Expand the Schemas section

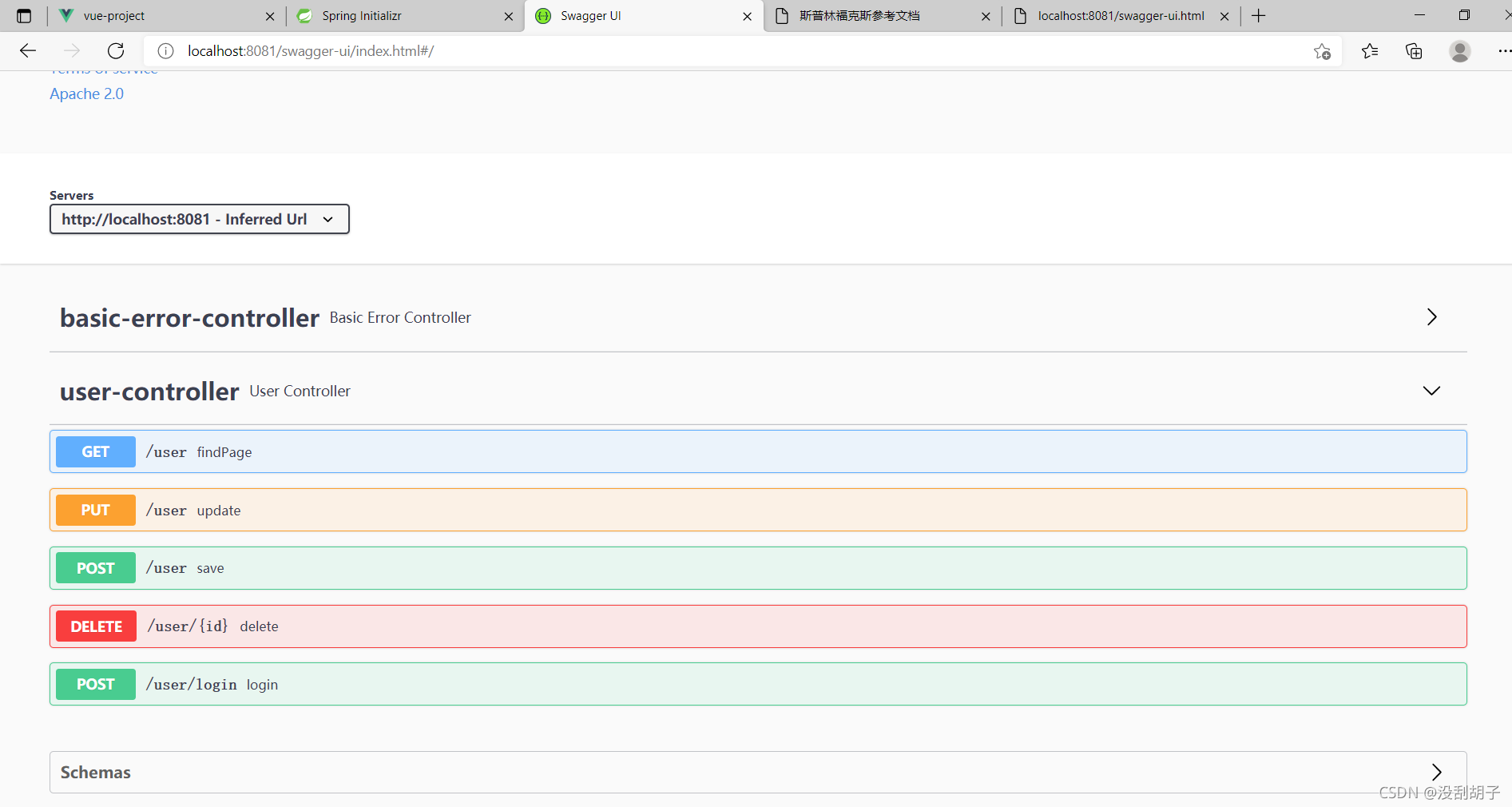[1436, 772]
